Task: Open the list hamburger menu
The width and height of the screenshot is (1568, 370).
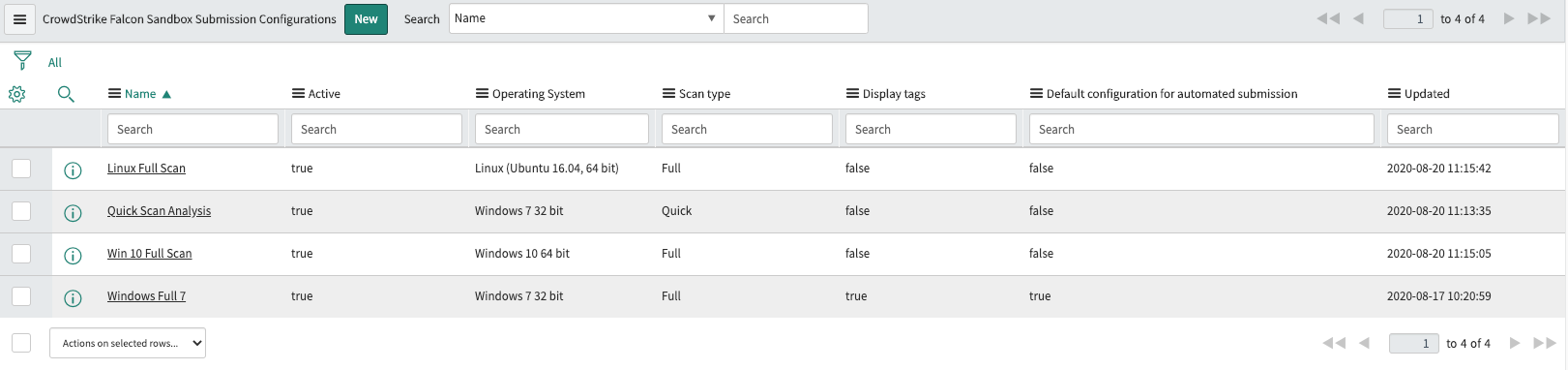Action: [x=19, y=19]
